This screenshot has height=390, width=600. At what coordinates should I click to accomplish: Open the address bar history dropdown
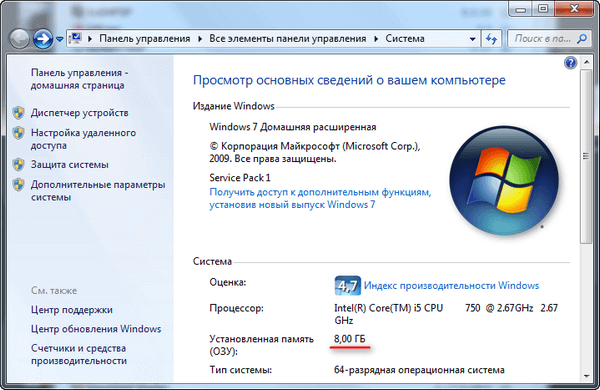coord(473,39)
